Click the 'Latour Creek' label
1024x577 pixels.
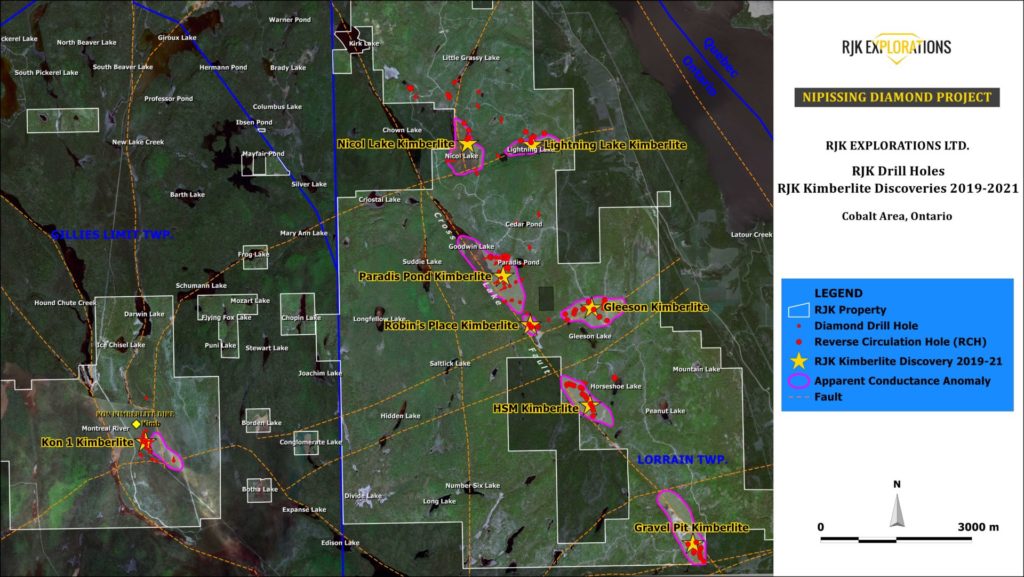coord(751,235)
